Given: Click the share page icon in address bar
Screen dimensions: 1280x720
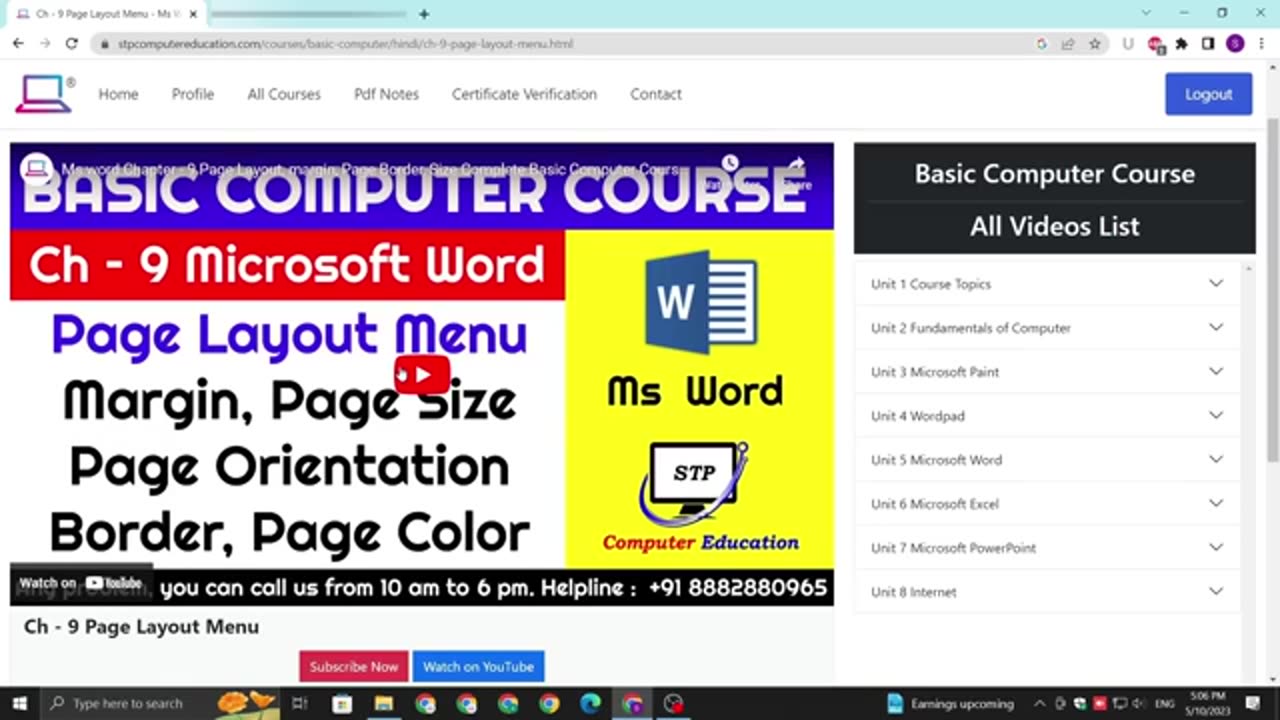Looking at the screenshot, I should click(1068, 44).
